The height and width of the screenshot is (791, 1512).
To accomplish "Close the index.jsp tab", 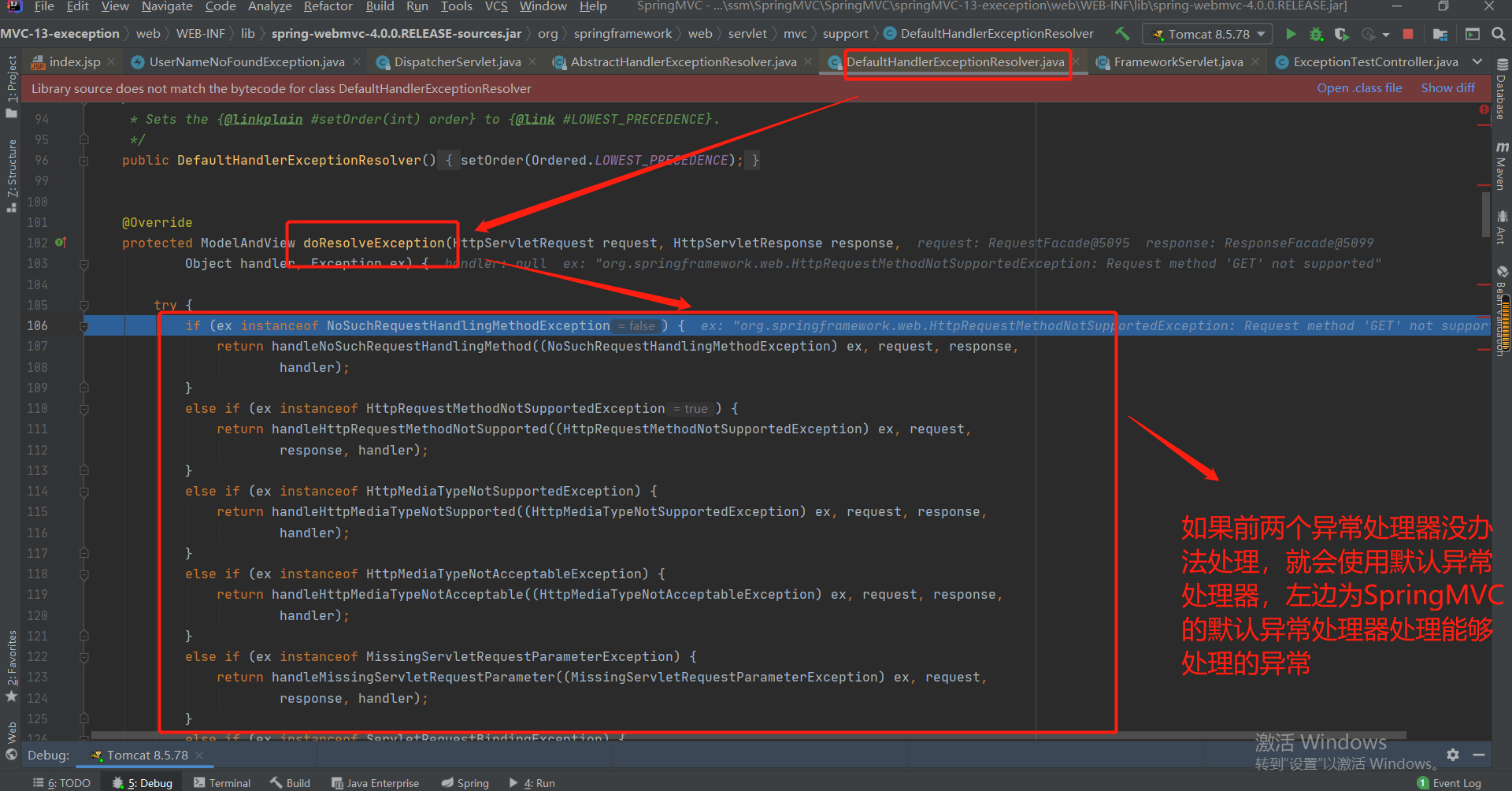I will click(111, 61).
